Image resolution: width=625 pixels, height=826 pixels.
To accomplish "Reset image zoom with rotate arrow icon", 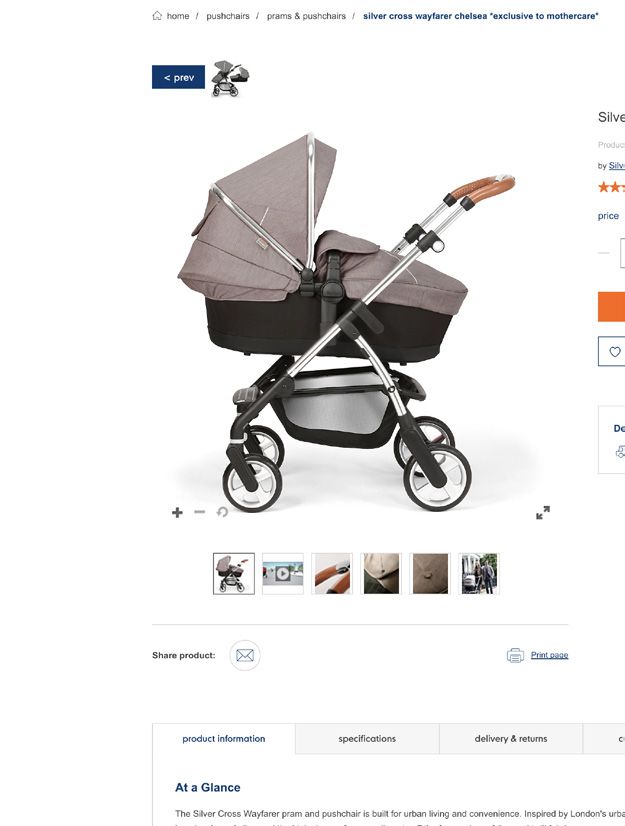I will pos(222,512).
